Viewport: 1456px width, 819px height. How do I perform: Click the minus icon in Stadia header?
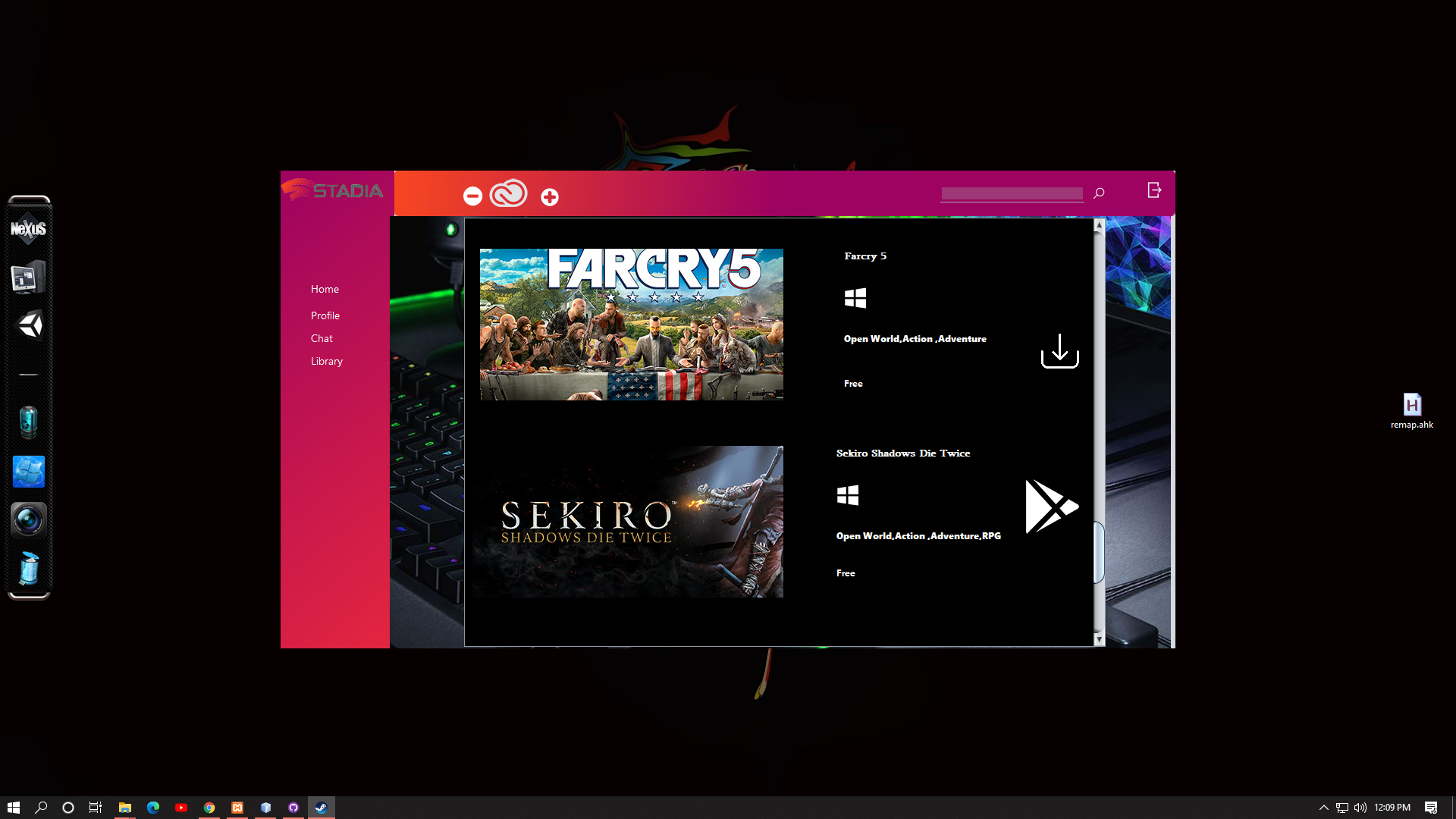coord(472,196)
